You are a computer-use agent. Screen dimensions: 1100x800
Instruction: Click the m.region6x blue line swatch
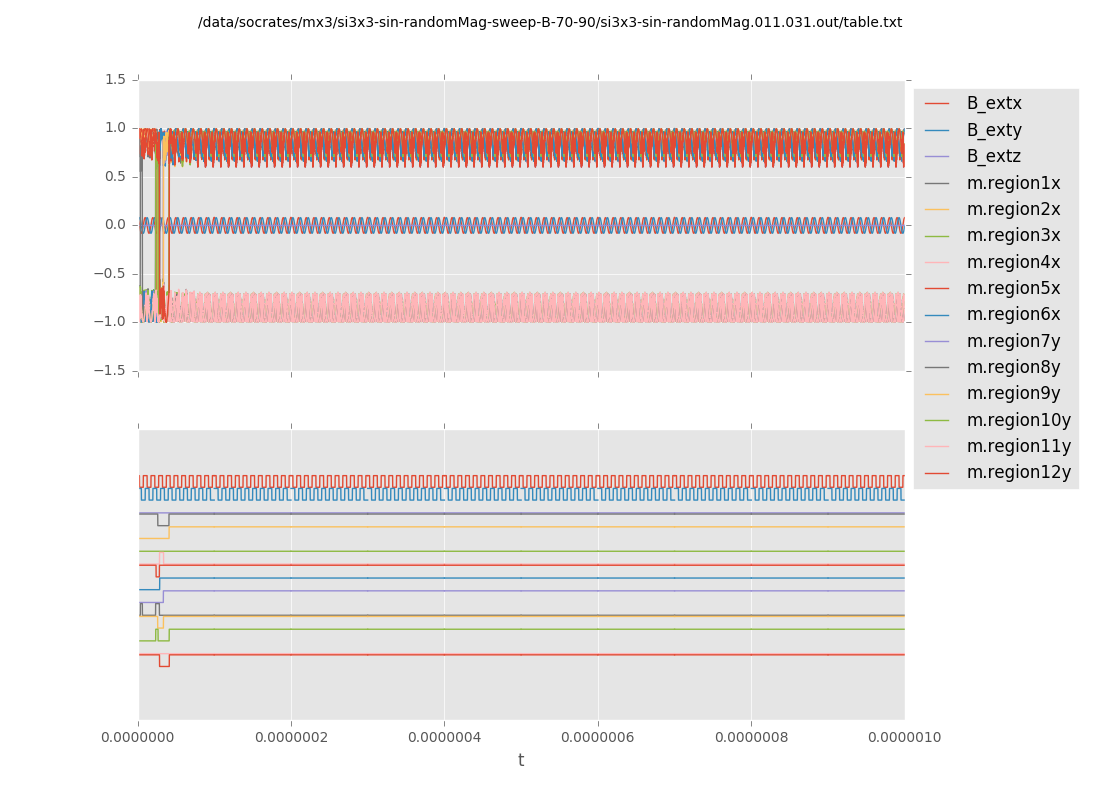click(x=937, y=315)
